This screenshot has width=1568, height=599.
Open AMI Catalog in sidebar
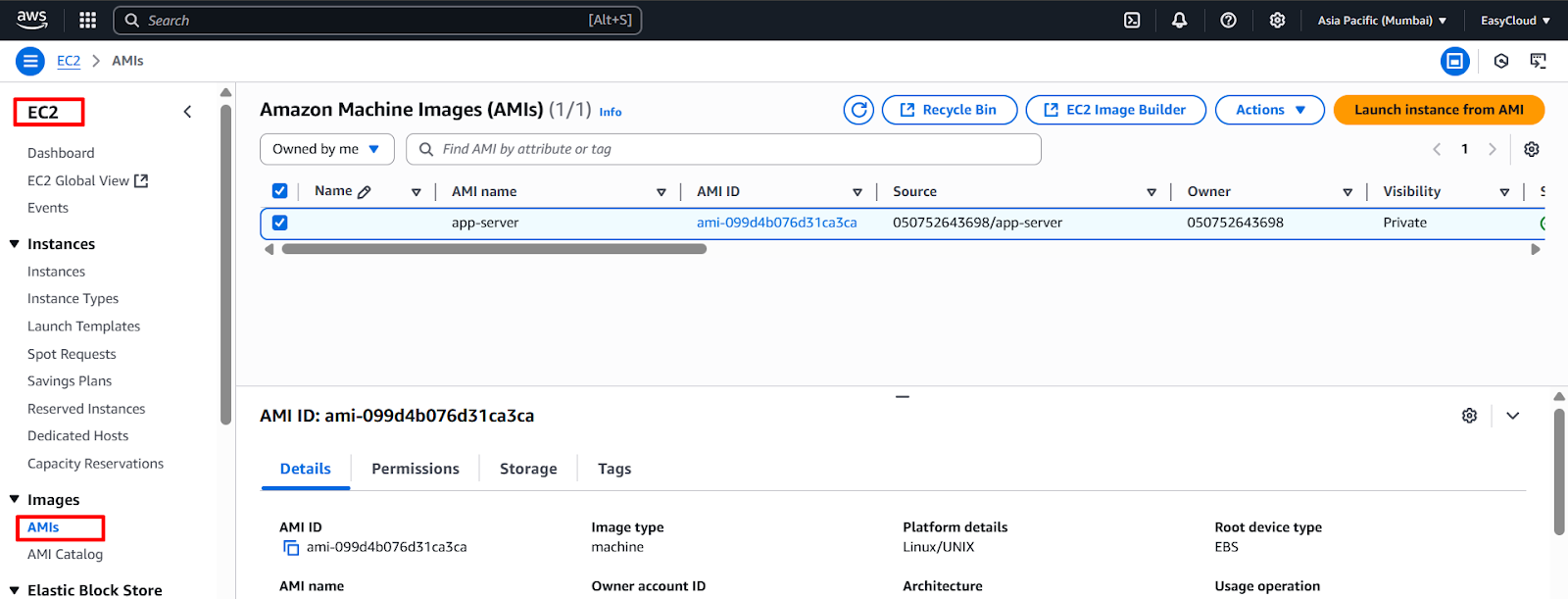65,555
